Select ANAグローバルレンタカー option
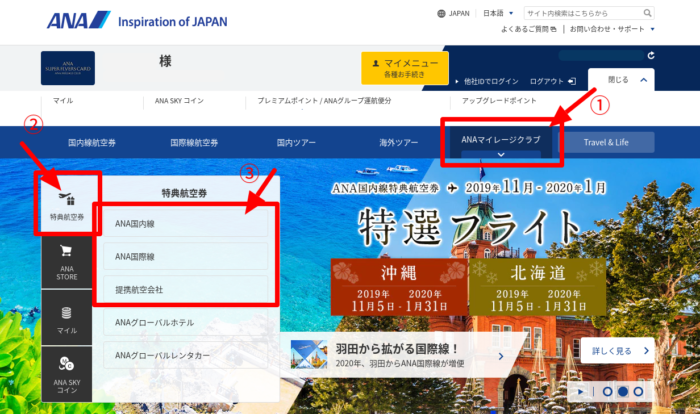The width and height of the screenshot is (700, 414). point(185,355)
